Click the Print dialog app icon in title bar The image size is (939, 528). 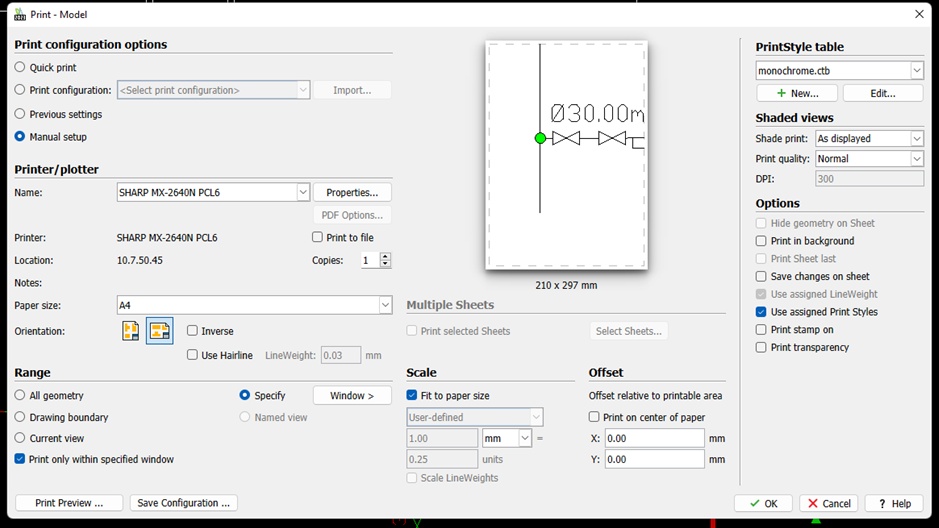(20, 14)
